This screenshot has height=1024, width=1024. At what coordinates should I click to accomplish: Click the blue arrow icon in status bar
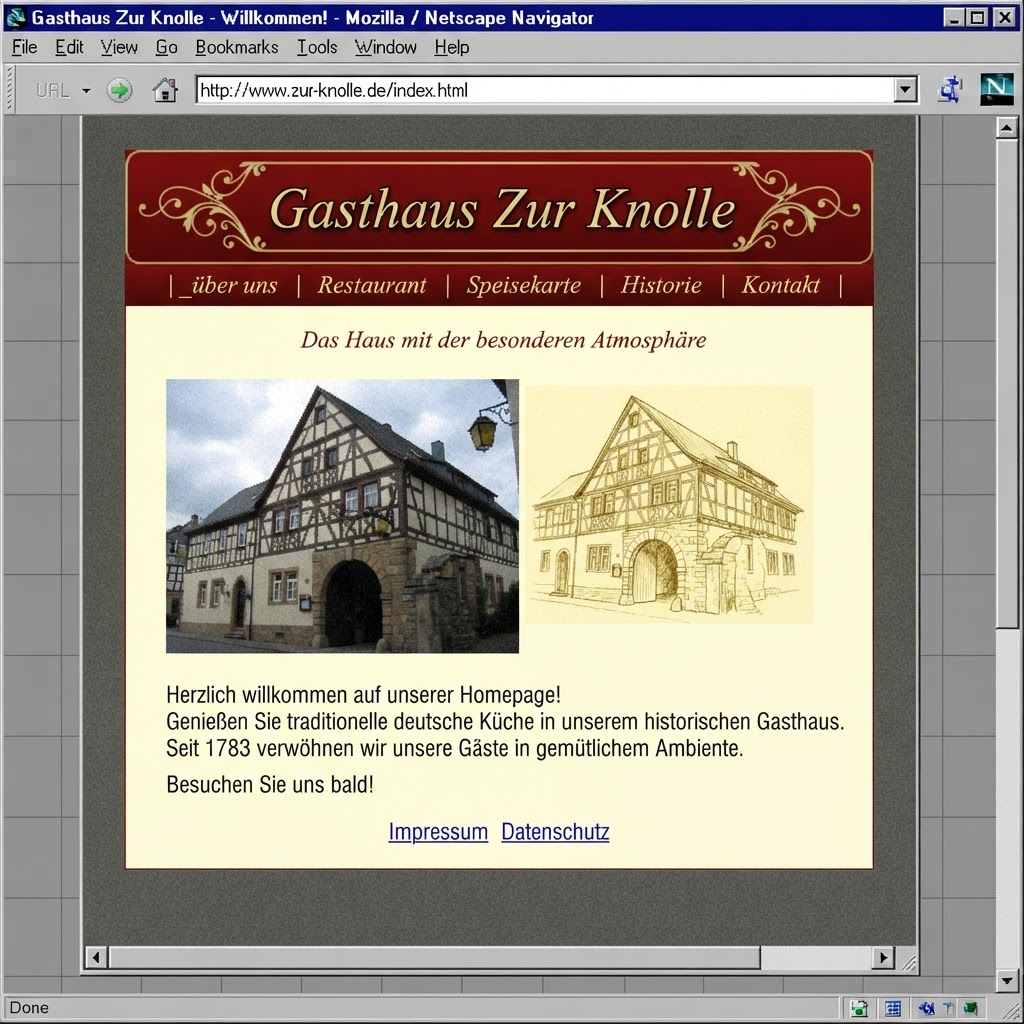click(x=926, y=1008)
